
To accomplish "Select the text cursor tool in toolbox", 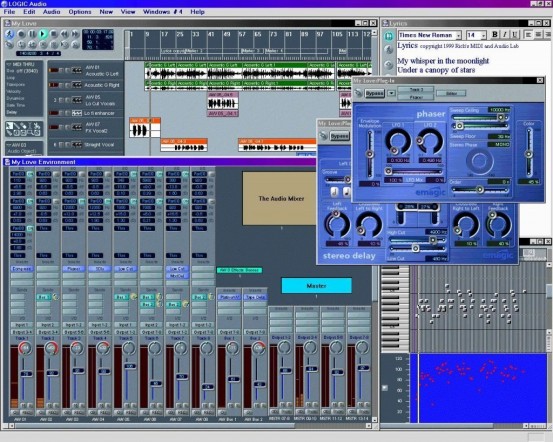I will point(30,126).
